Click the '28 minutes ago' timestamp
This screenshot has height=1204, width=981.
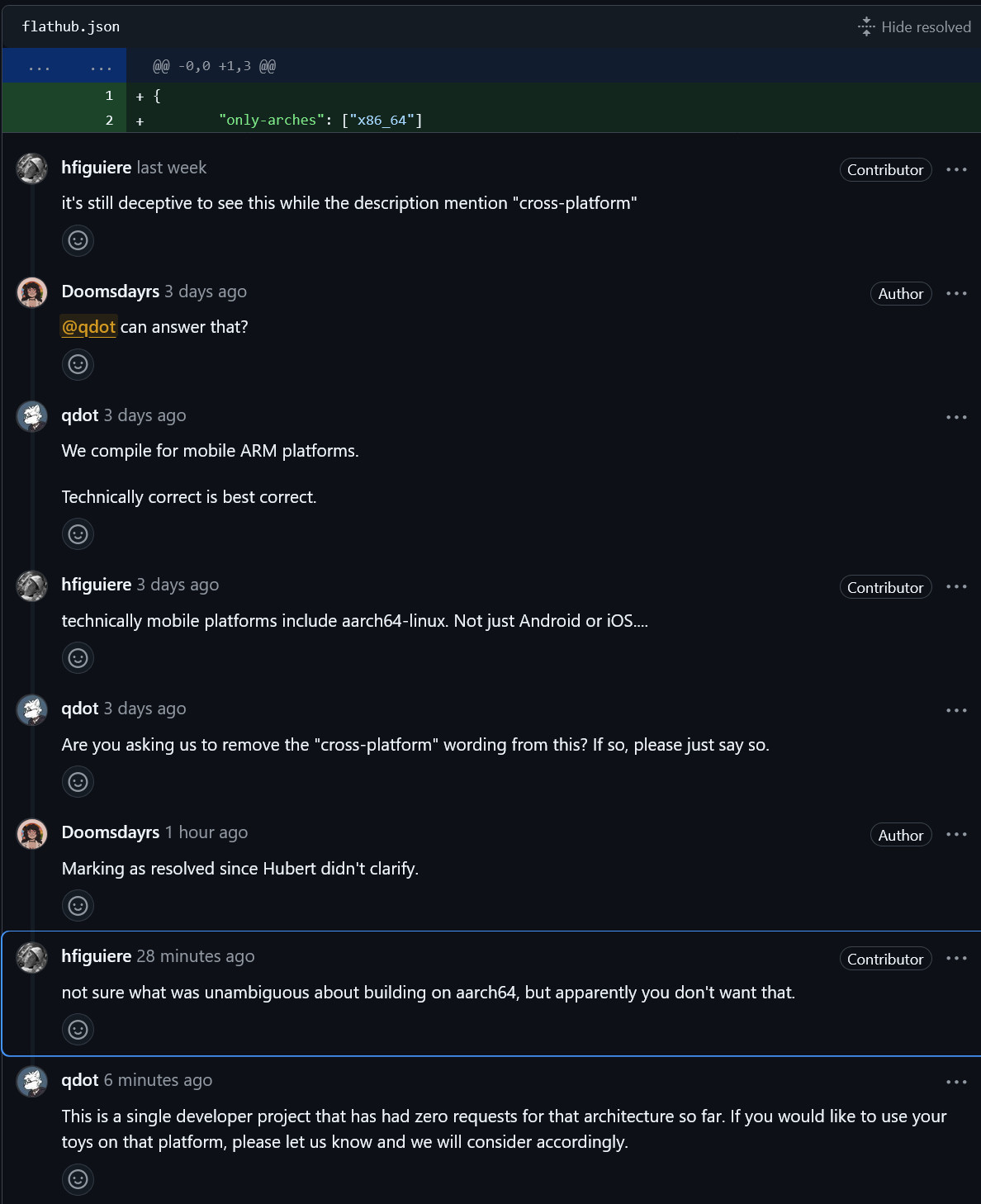point(196,956)
